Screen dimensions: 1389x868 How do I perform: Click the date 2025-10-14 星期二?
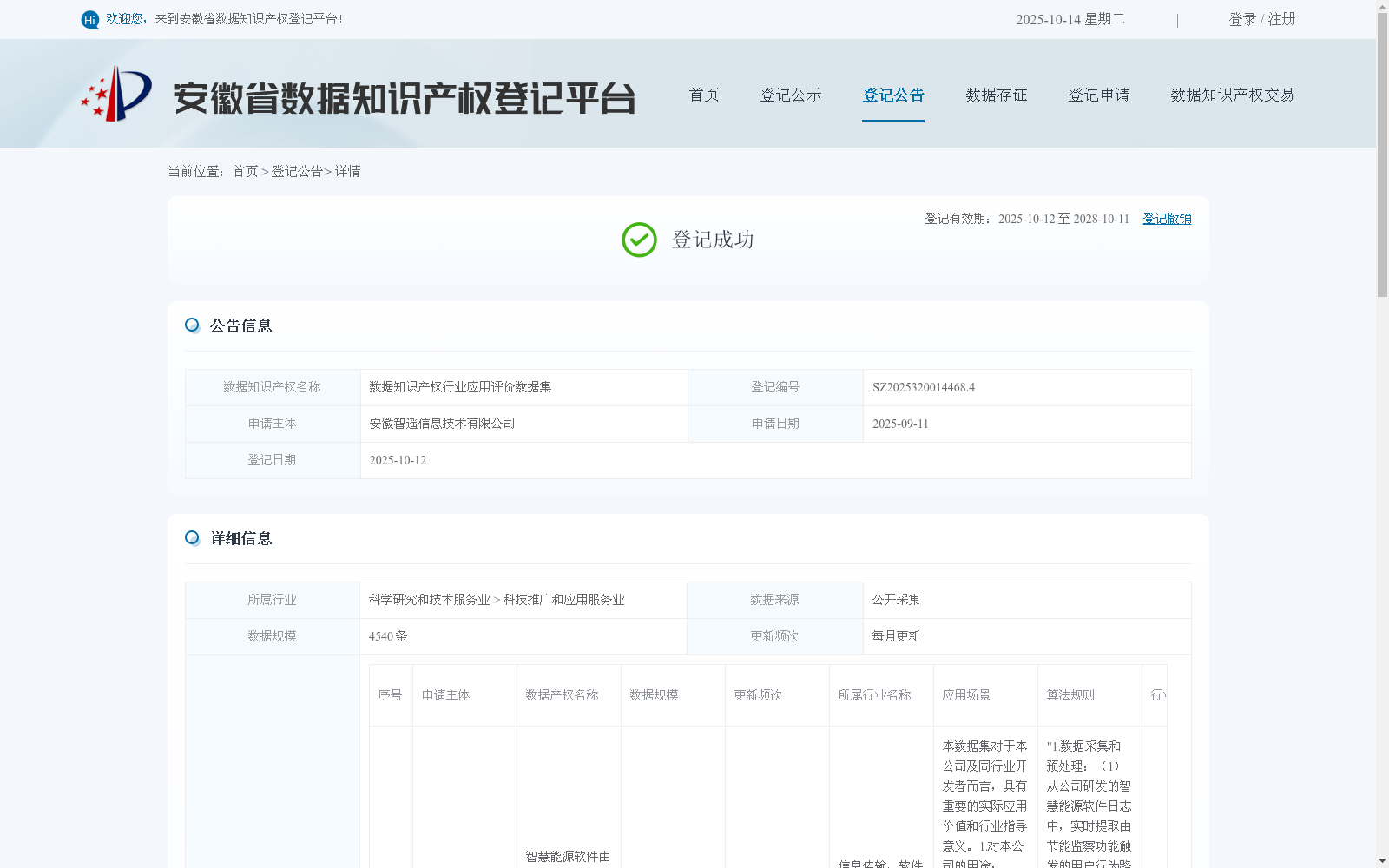[x=1070, y=19]
